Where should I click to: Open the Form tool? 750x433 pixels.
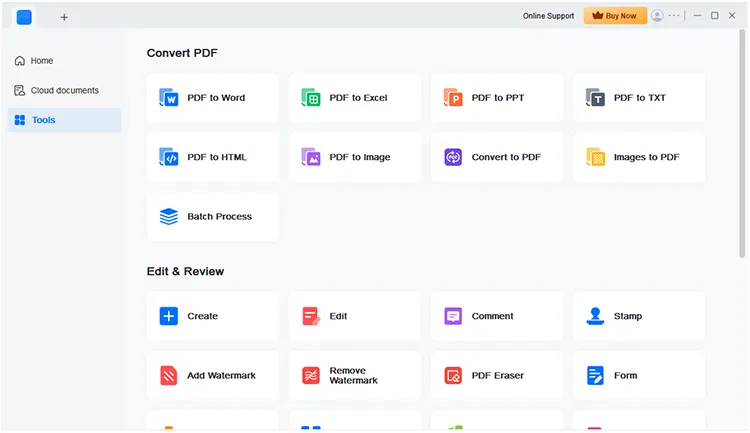point(639,375)
